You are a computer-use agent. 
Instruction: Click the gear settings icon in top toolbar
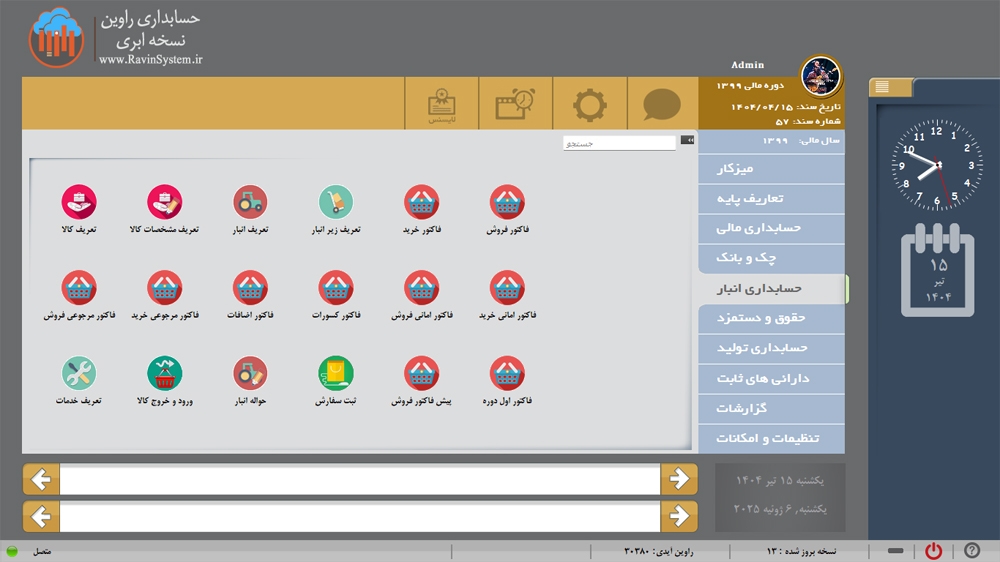(x=589, y=105)
